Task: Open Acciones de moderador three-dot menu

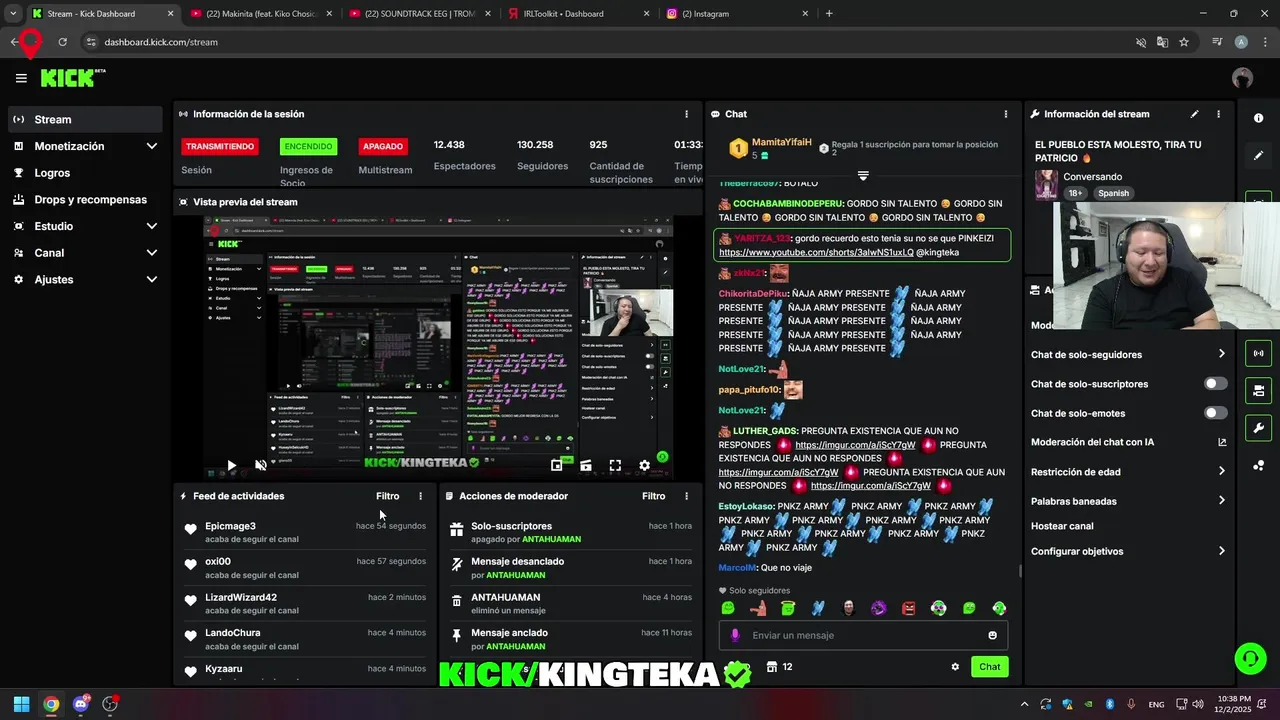Action: point(686,496)
